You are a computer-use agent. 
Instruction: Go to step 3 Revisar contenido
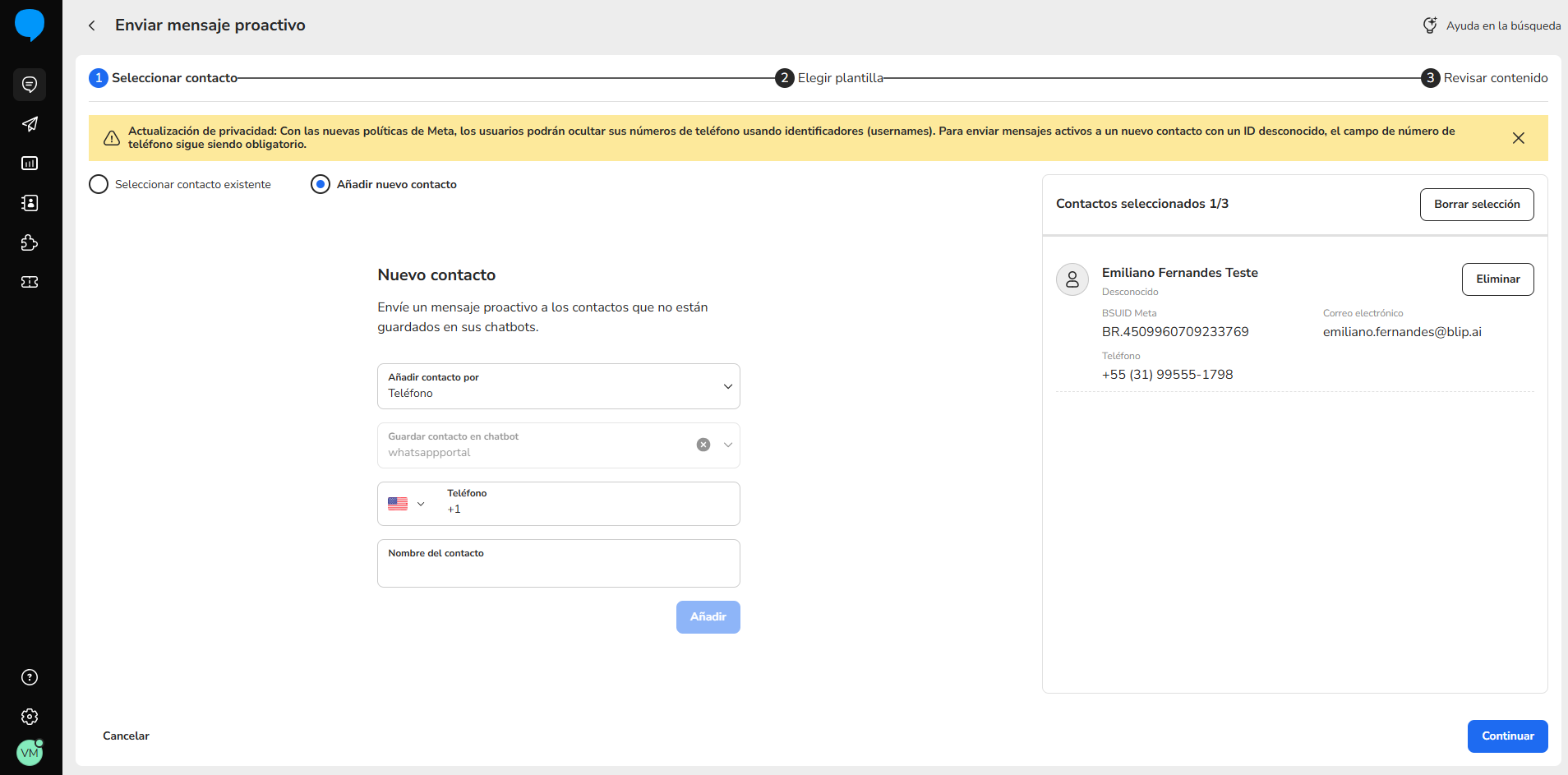coord(1484,78)
